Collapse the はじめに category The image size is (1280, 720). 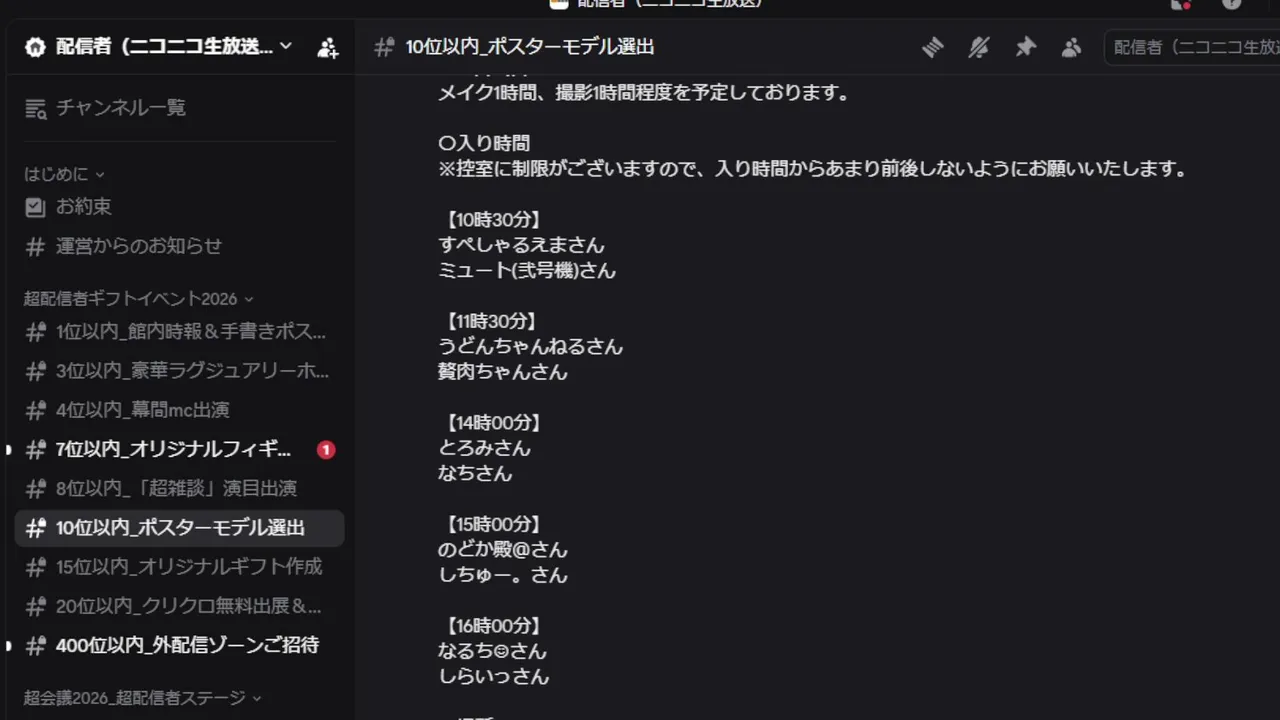(65, 174)
